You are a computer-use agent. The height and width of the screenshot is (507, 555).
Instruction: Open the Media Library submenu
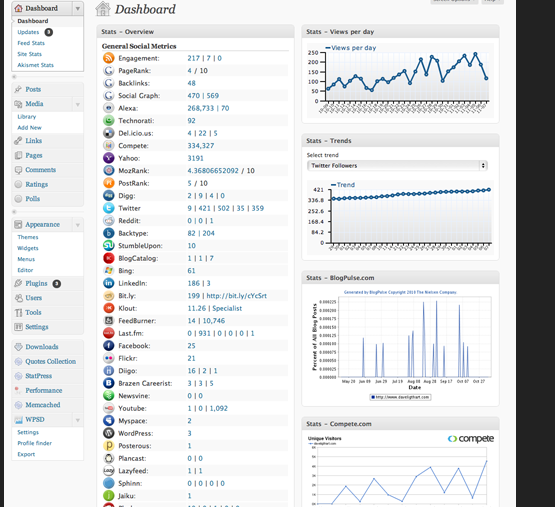(x=27, y=116)
